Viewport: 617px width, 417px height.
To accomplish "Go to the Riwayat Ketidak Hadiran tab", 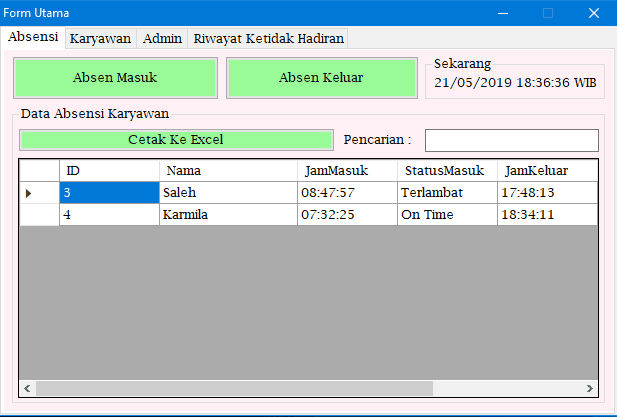I will click(x=268, y=38).
